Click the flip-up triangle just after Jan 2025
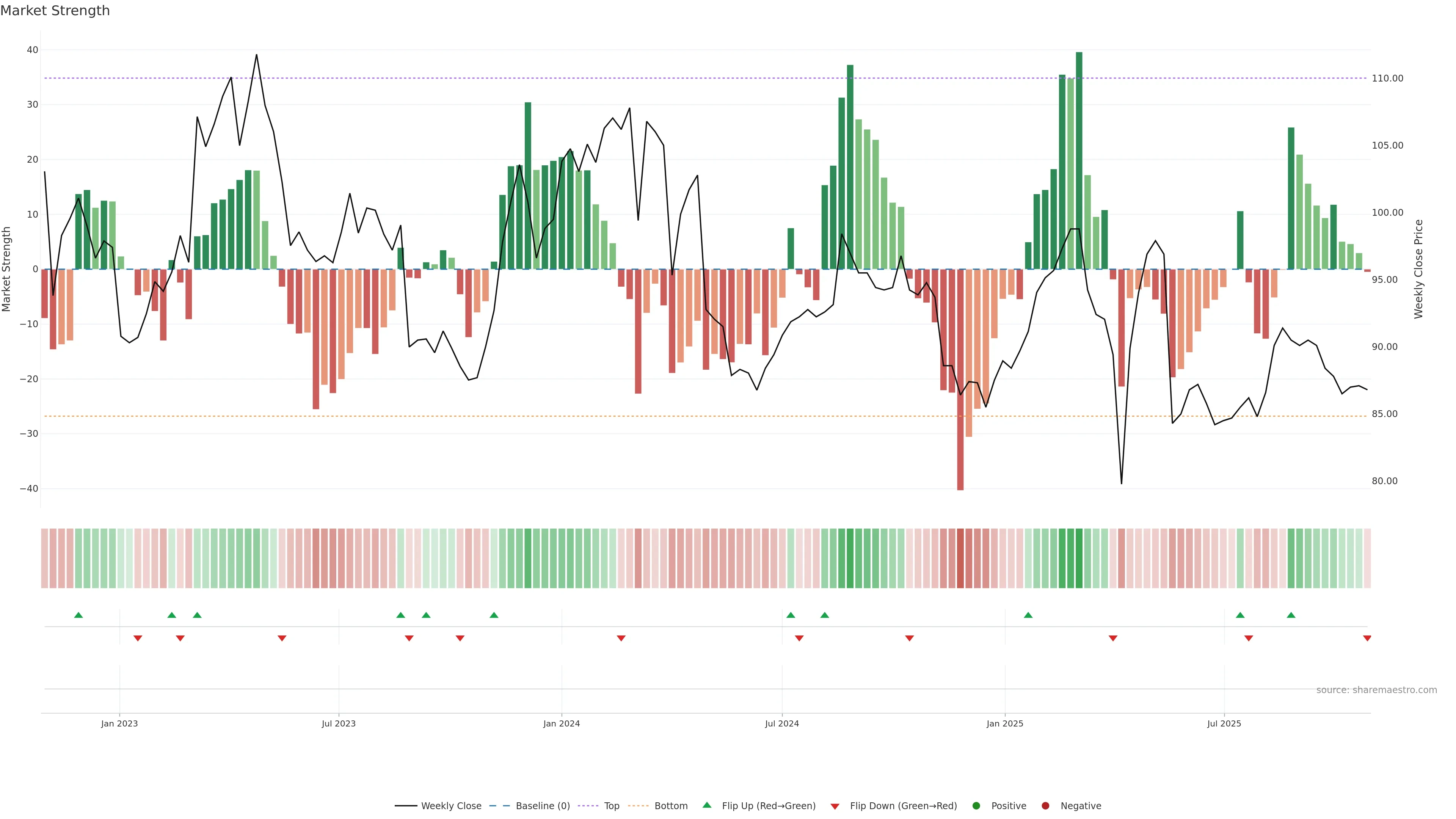Screen dimensions: 1456x819 (x=1028, y=615)
